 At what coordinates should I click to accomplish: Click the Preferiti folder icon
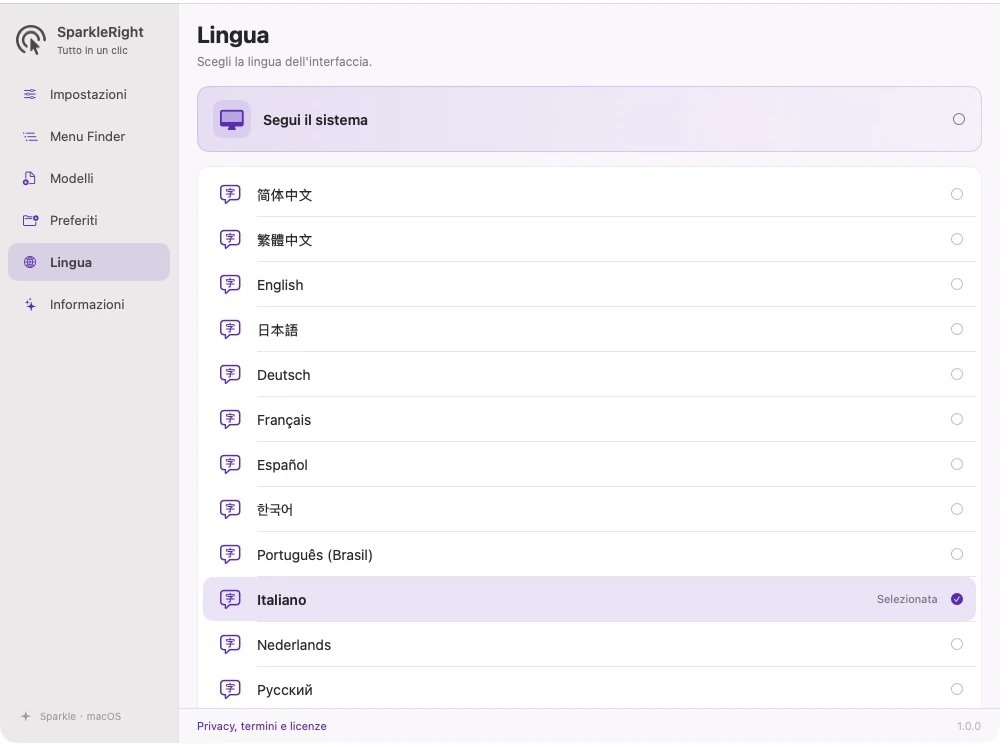[30, 220]
